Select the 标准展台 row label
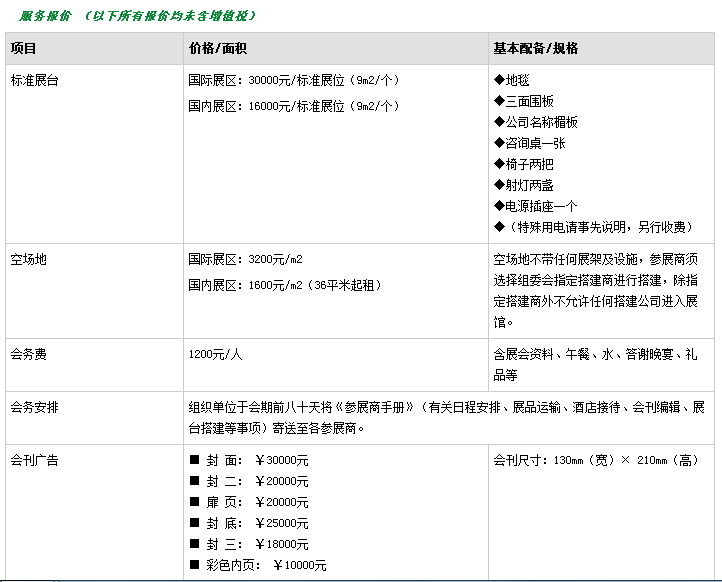 34,80
